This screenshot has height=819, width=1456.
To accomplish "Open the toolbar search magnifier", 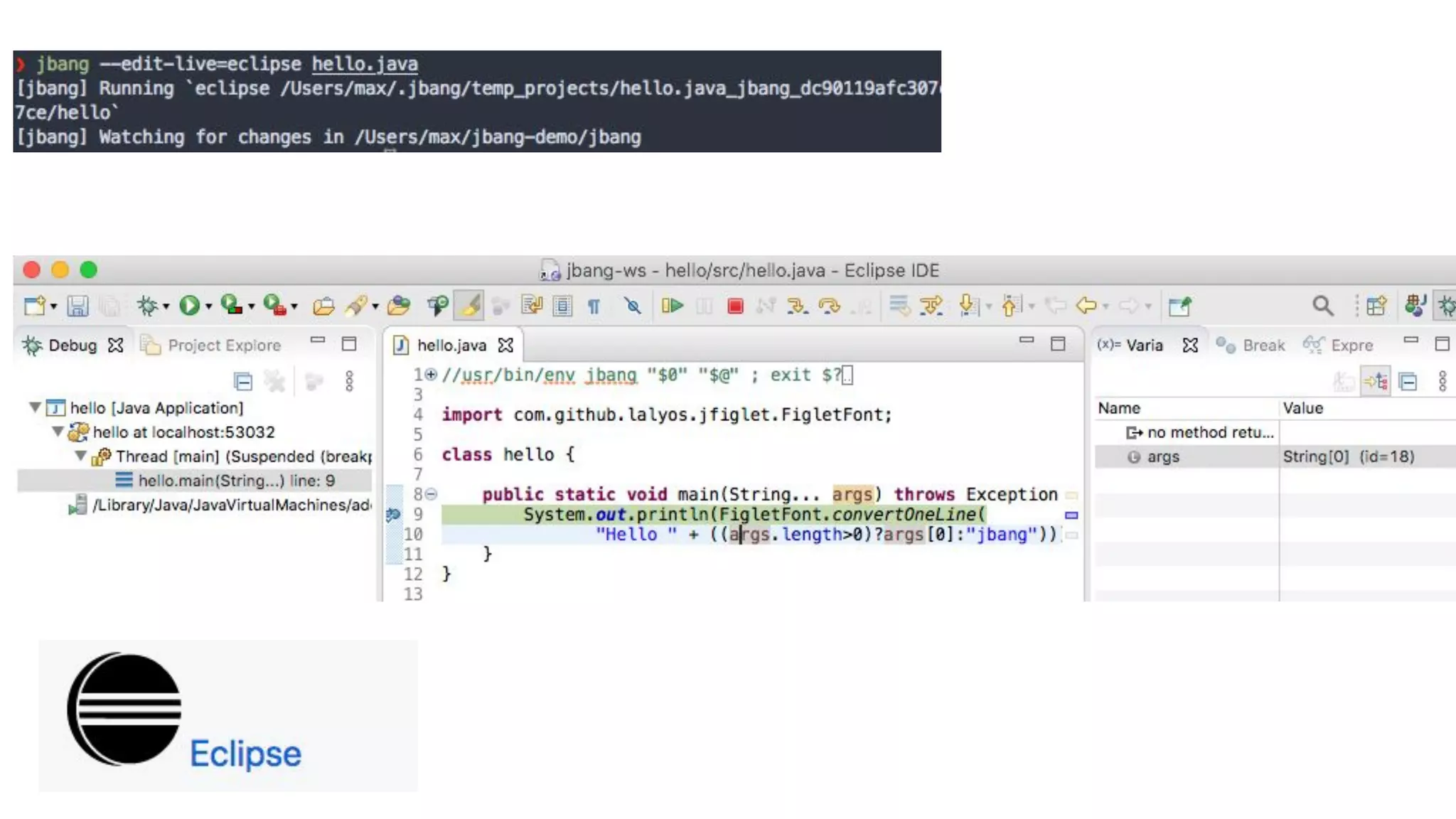I will (x=1322, y=306).
